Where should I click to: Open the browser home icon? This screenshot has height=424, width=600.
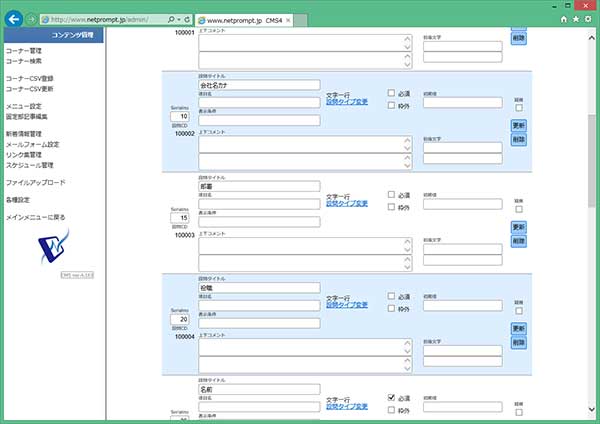pyautogui.click(x=565, y=18)
